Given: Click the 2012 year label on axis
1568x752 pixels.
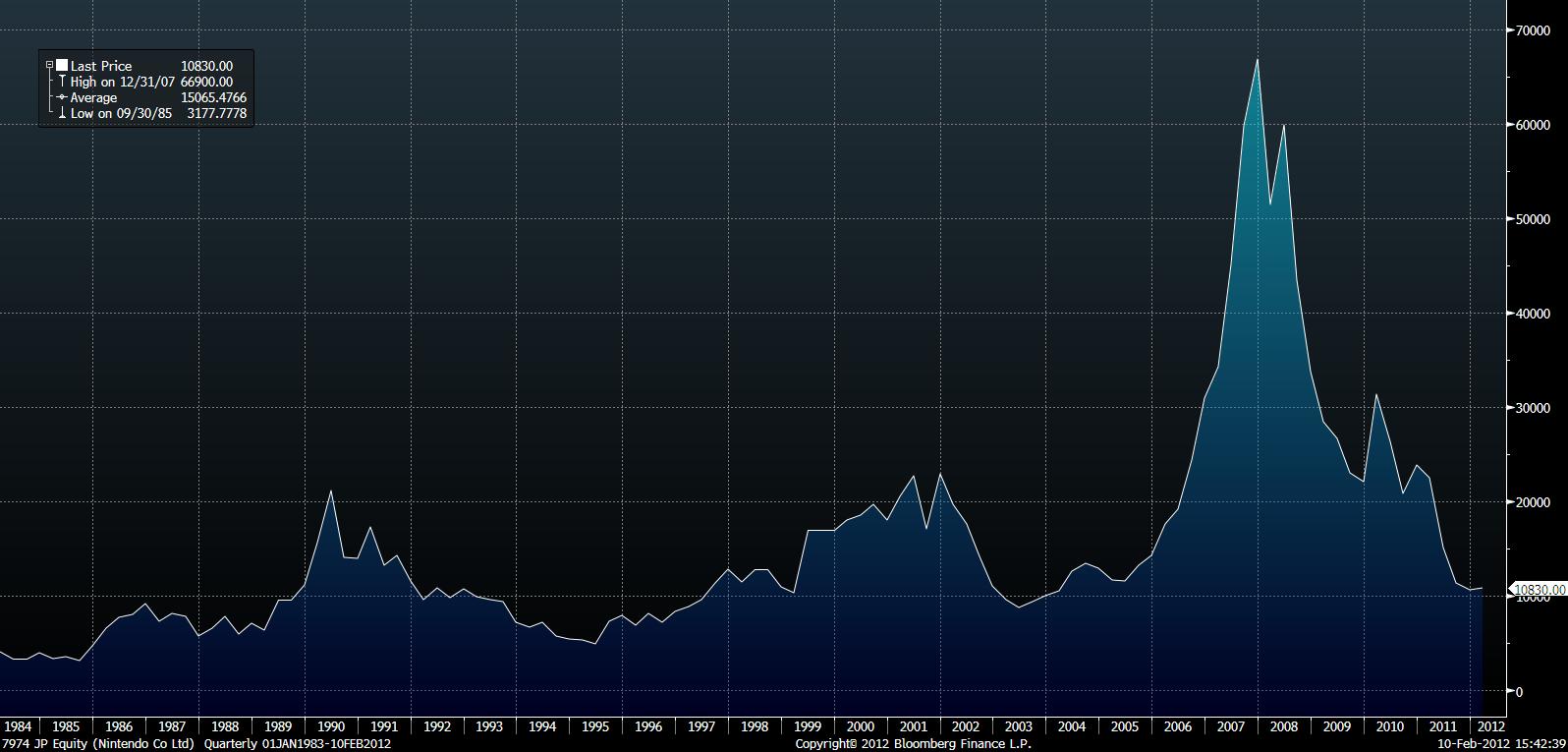Looking at the screenshot, I should (1490, 726).
